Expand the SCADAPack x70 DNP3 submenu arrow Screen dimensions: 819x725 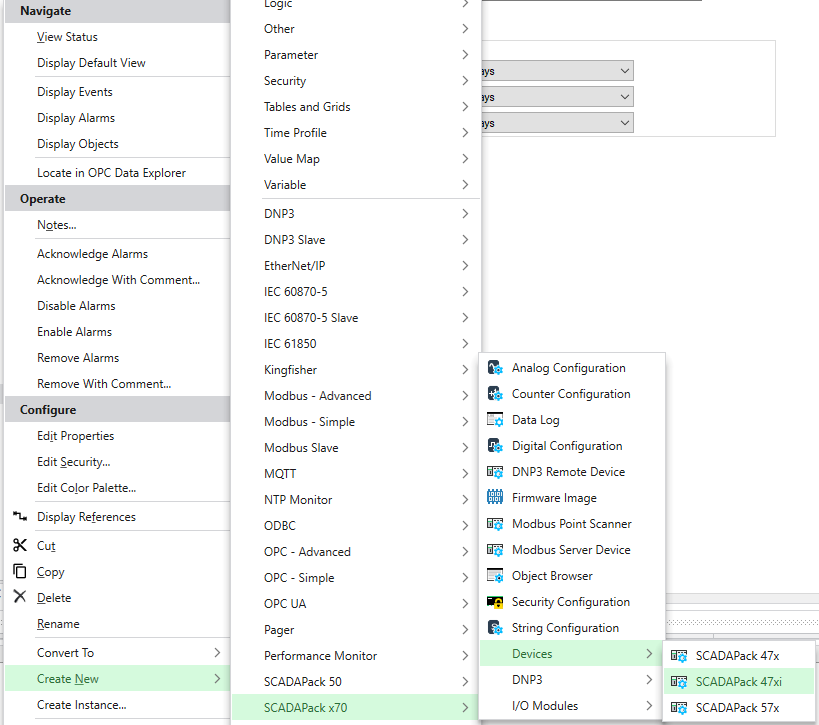point(649,680)
